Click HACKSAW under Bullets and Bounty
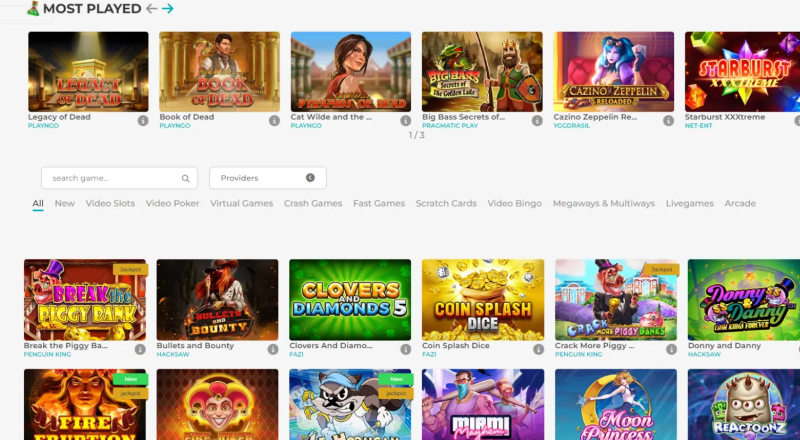800x440 pixels. (173, 354)
